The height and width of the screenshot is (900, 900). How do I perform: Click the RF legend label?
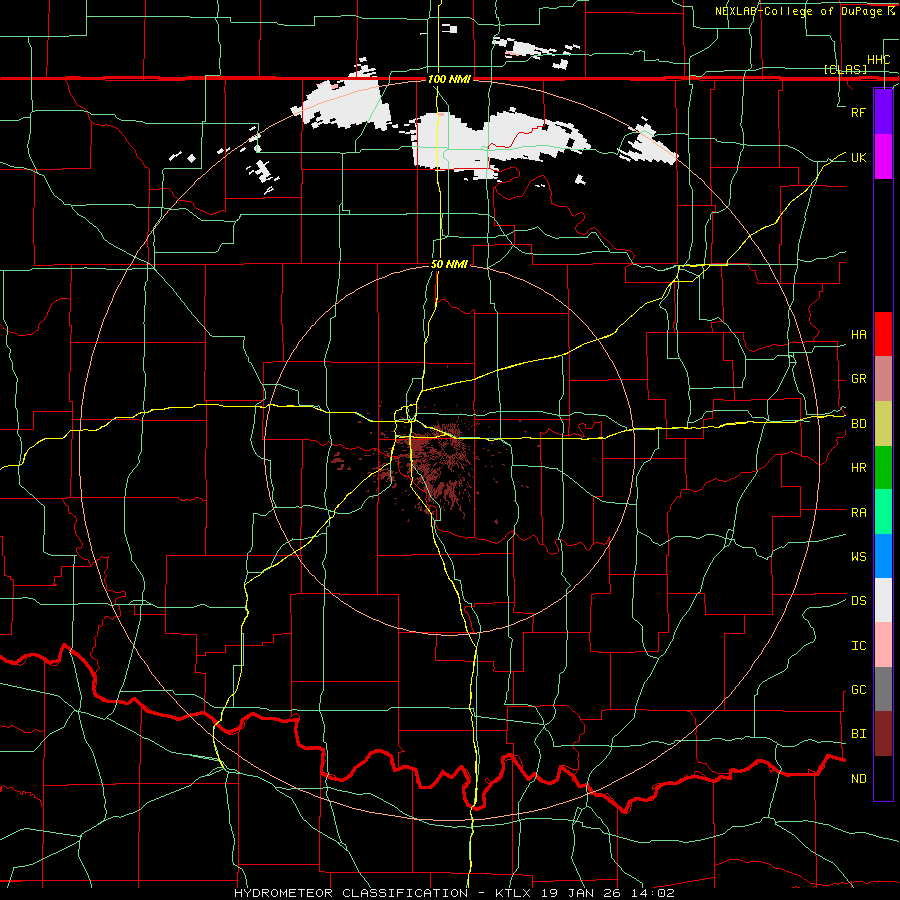(858, 112)
